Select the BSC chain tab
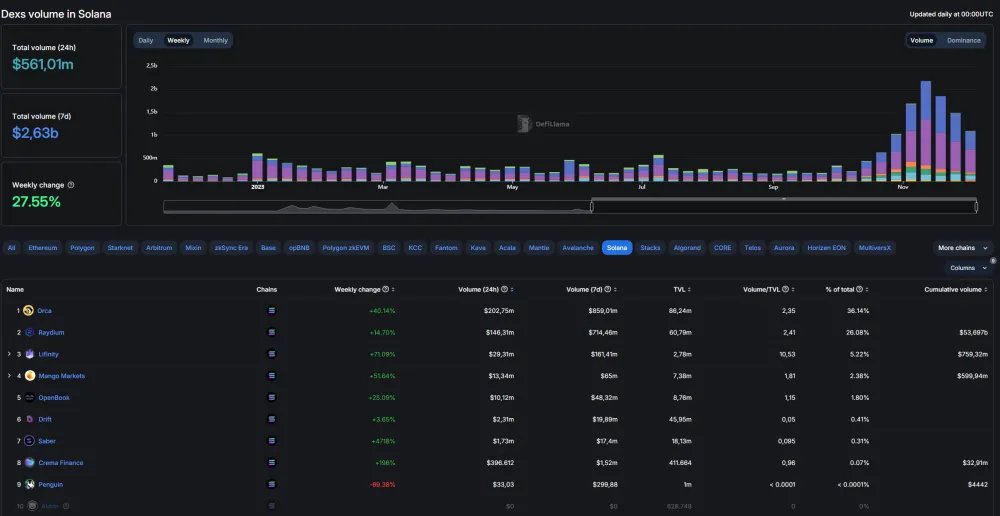This screenshot has height=516, width=1000. point(389,247)
